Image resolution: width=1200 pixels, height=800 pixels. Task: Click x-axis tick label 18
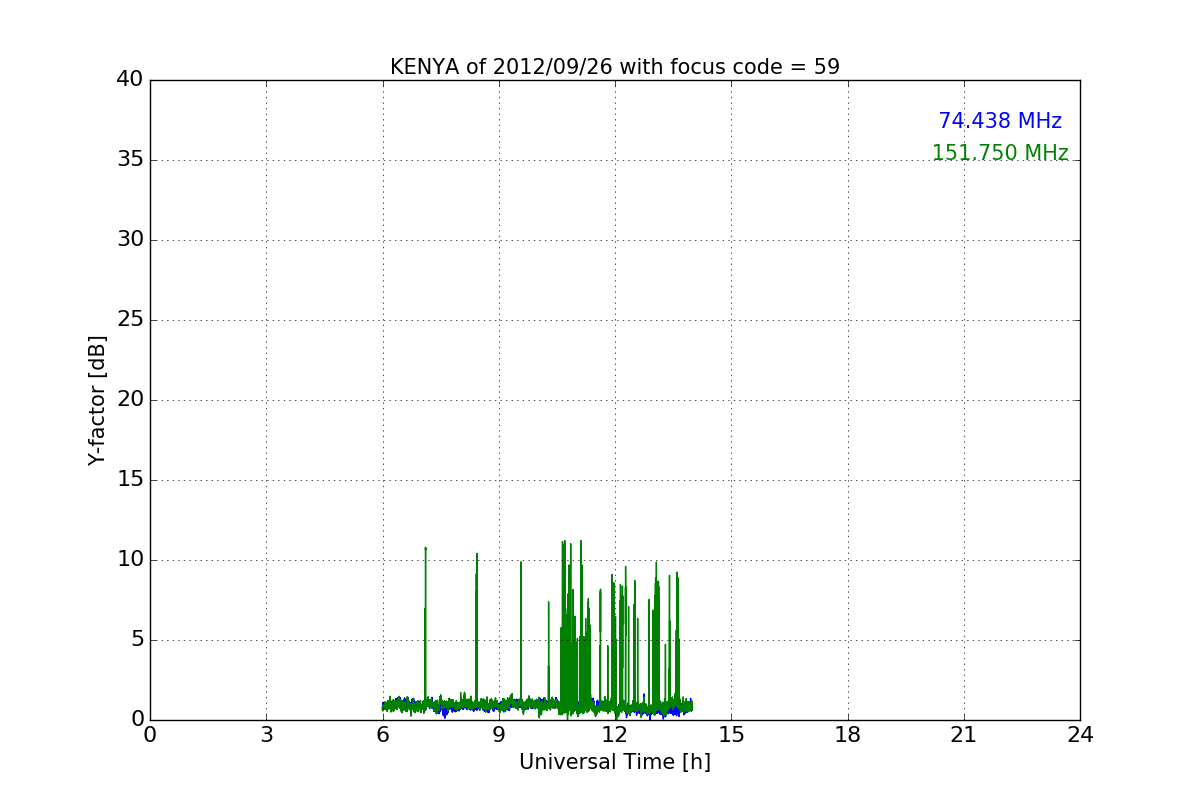(848, 735)
